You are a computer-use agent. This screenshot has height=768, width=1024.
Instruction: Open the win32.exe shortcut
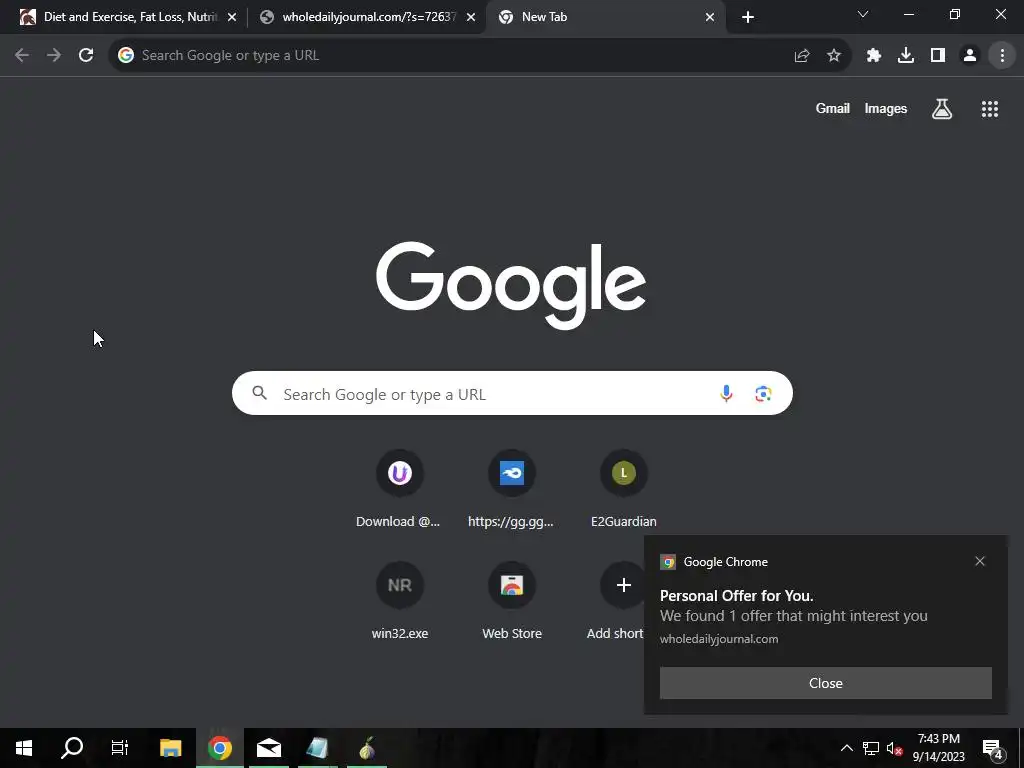tap(399, 601)
